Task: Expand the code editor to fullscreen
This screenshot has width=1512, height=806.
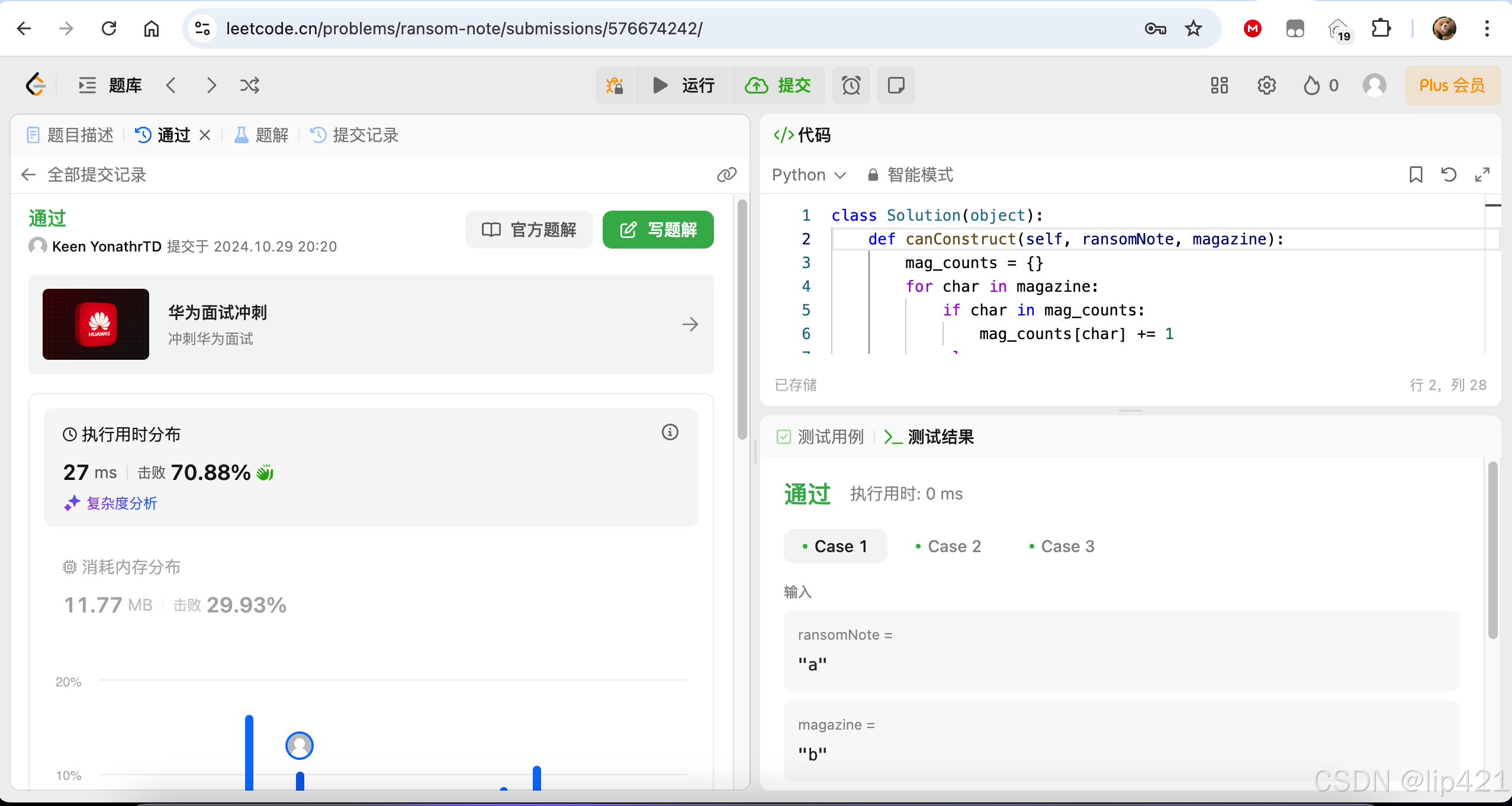Action: click(x=1482, y=175)
